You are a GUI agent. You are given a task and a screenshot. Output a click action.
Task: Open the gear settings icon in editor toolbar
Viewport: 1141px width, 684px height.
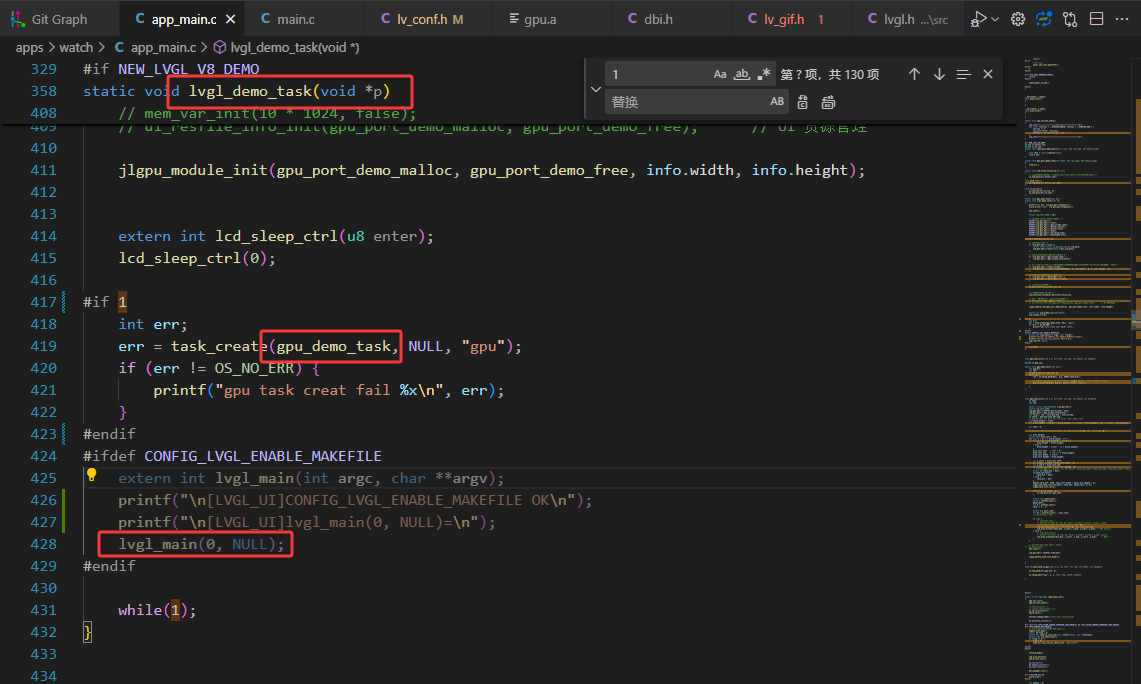click(x=1018, y=20)
